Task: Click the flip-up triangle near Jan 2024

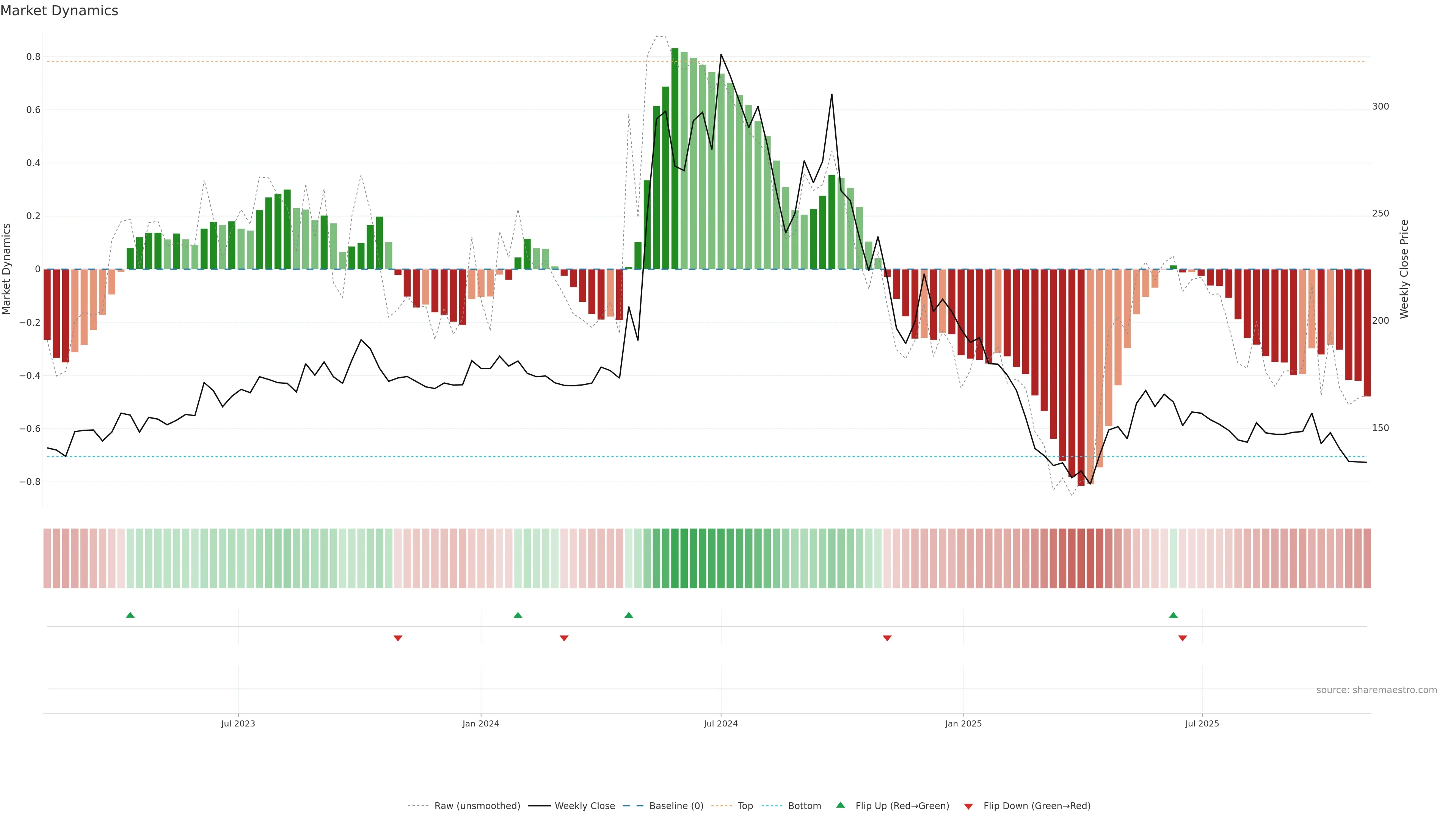Action: click(x=518, y=615)
